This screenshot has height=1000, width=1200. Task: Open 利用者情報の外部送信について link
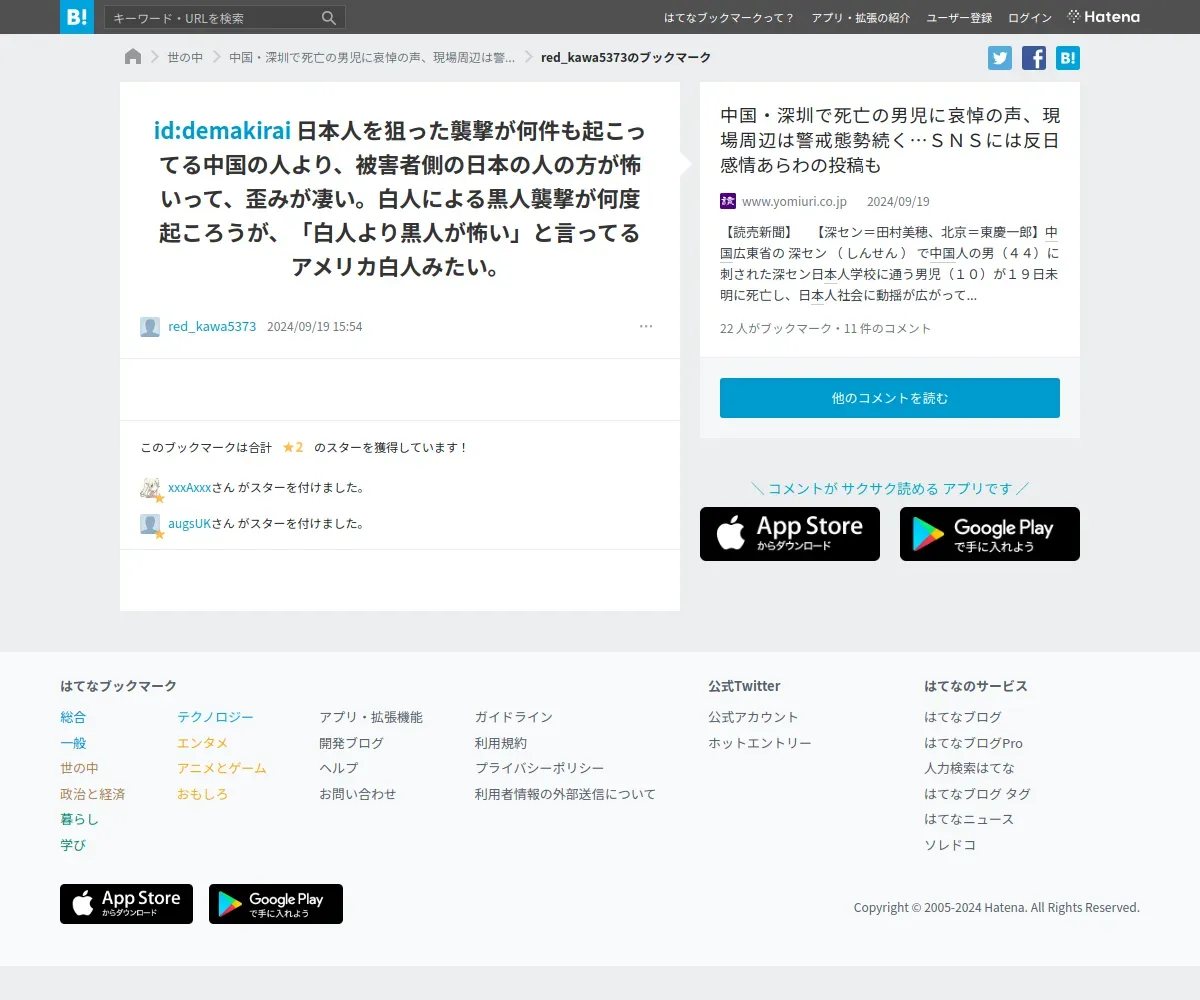(566, 794)
